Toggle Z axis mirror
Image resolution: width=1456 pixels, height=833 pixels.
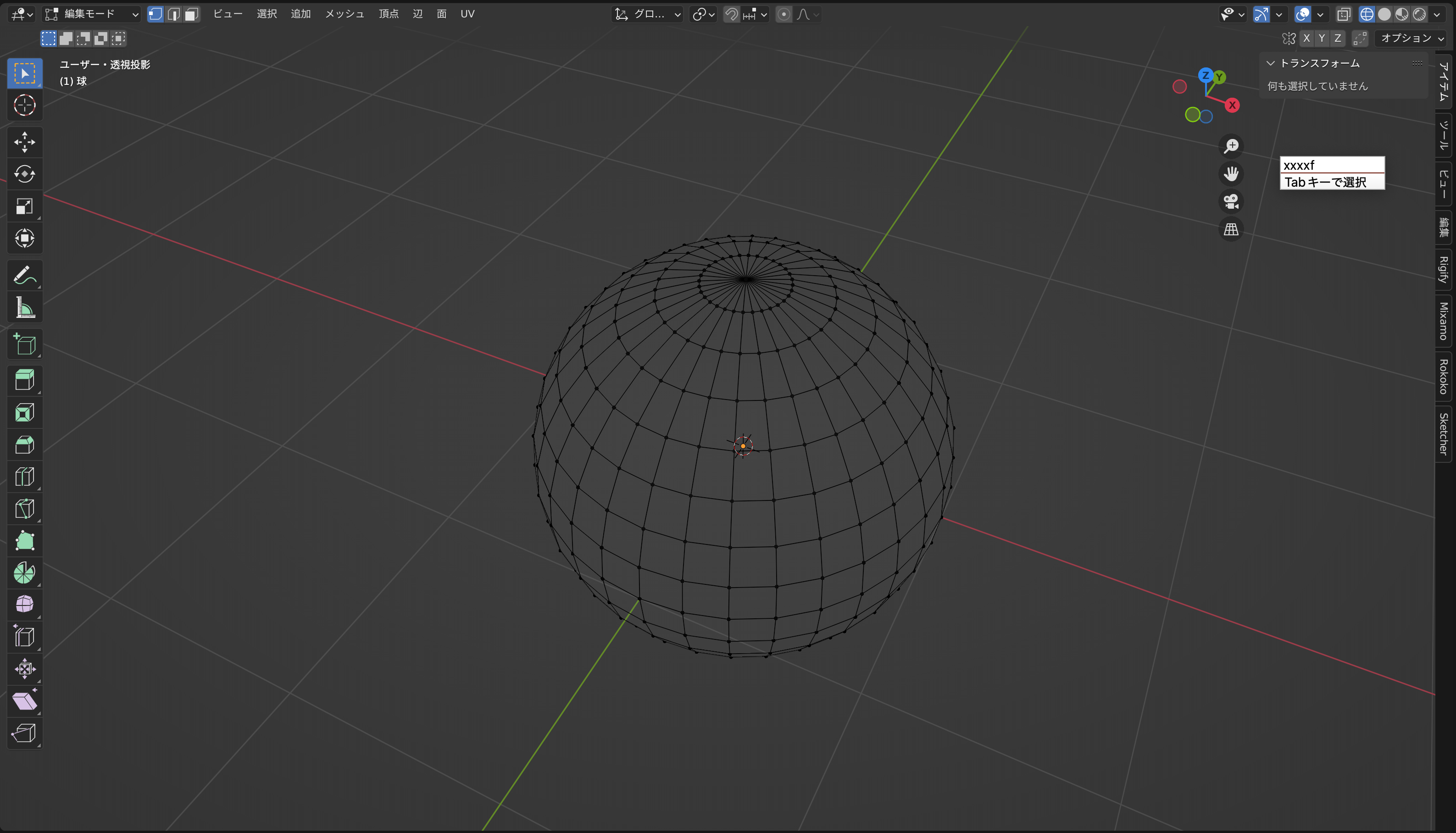click(x=1338, y=39)
